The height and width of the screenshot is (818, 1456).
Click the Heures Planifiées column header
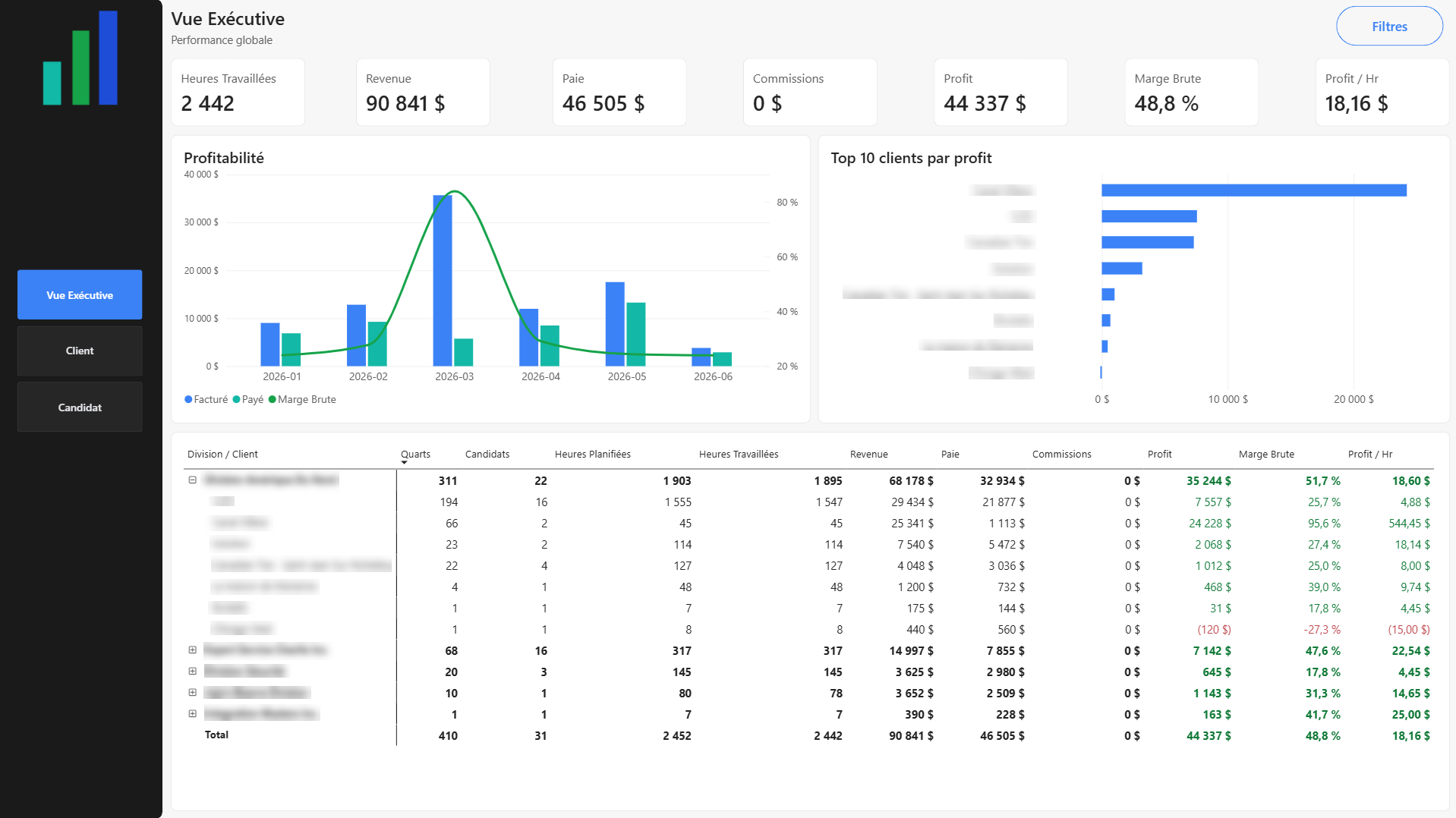point(593,455)
